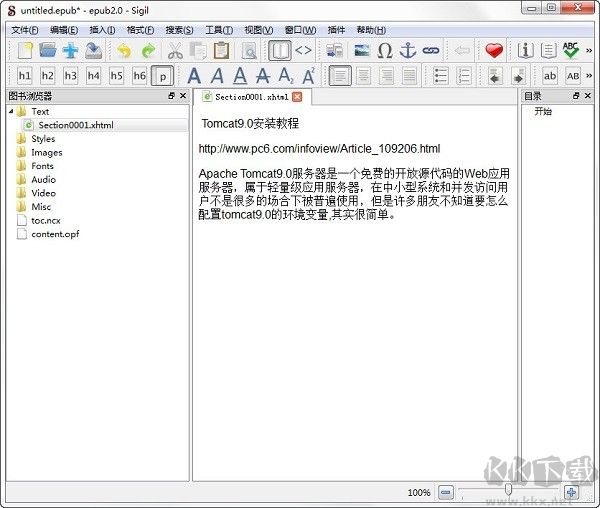Select content.opf in the book browser
Screen dimensions: 600x508
pyautogui.click(x=55, y=234)
